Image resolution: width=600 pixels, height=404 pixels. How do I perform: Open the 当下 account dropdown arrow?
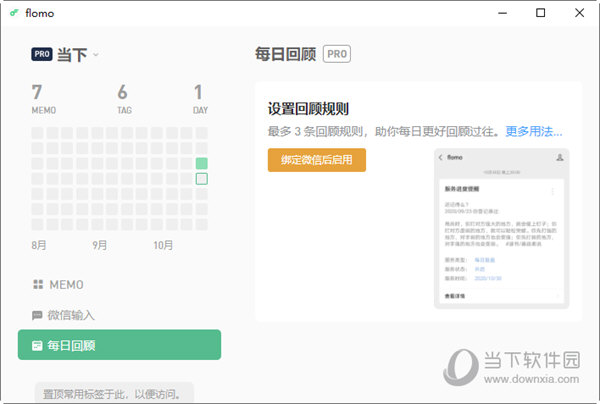tap(96, 55)
